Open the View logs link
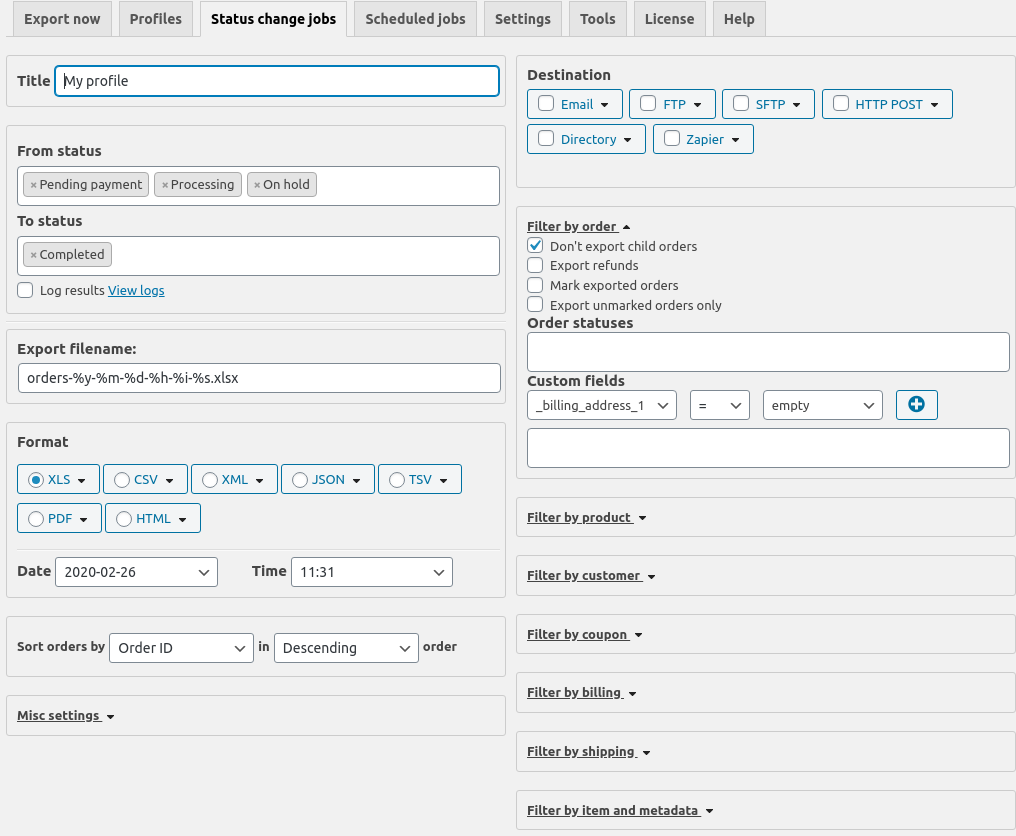The width and height of the screenshot is (1016, 836). tap(136, 290)
